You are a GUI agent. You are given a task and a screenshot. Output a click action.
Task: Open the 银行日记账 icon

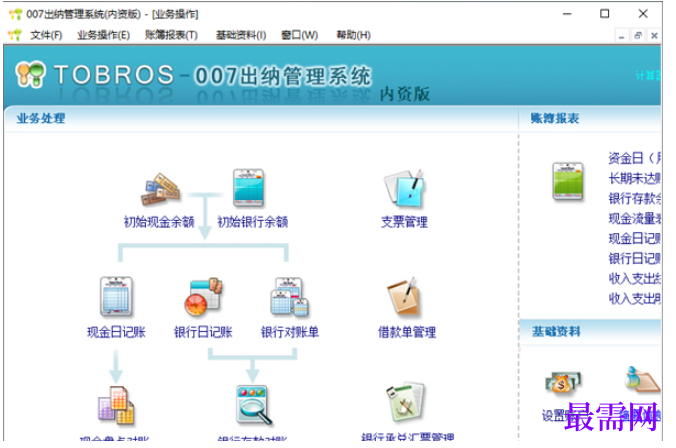pyautogui.click(x=203, y=297)
